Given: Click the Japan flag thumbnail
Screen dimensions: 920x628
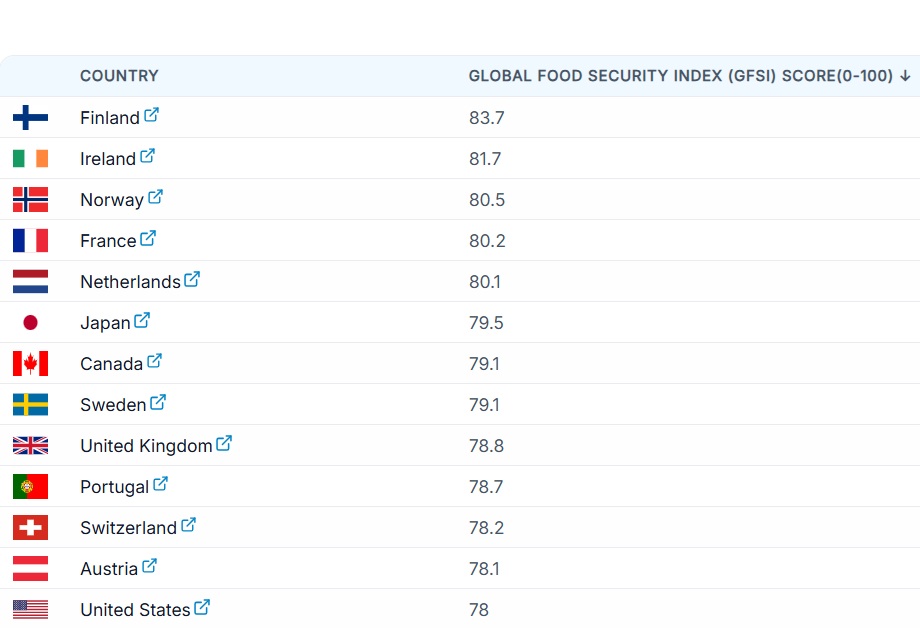Looking at the screenshot, I should (x=30, y=323).
